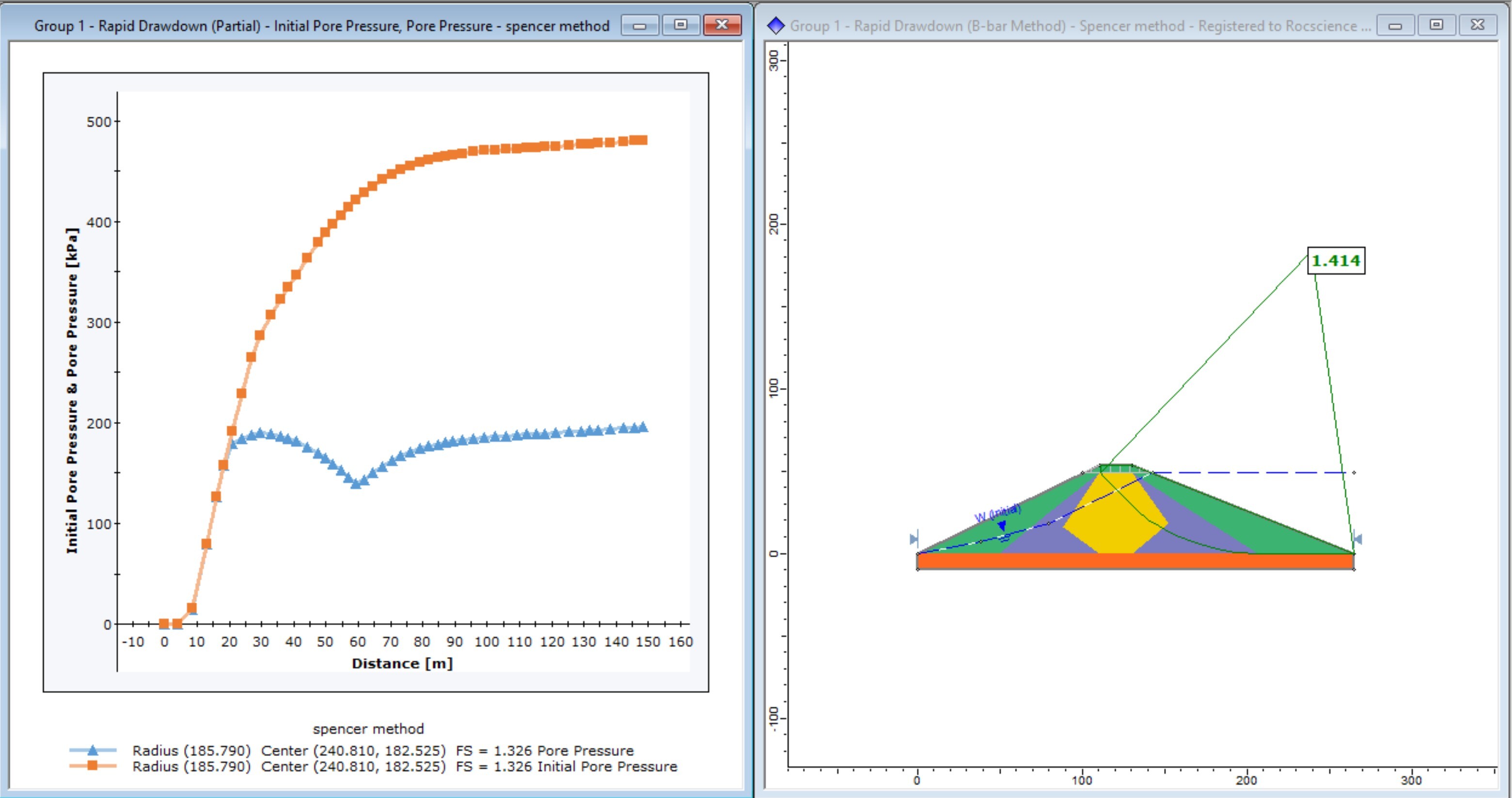Click the Rocscience diamond application icon
1512x798 pixels.
776,25
